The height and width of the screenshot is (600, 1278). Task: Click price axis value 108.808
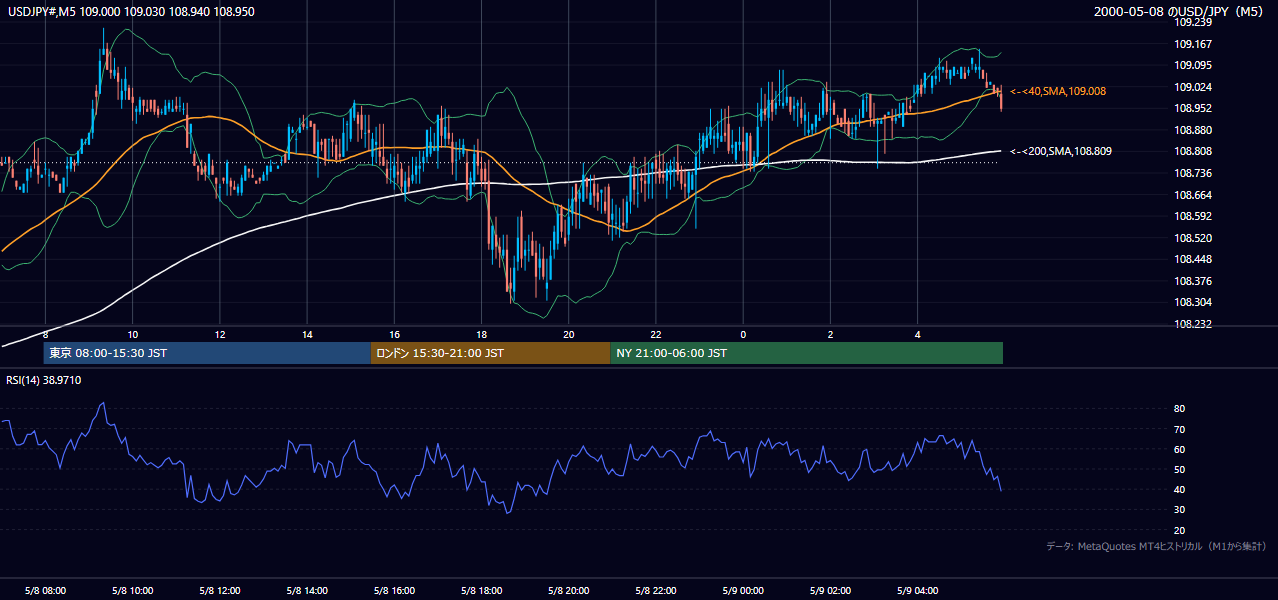[1192, 151]
